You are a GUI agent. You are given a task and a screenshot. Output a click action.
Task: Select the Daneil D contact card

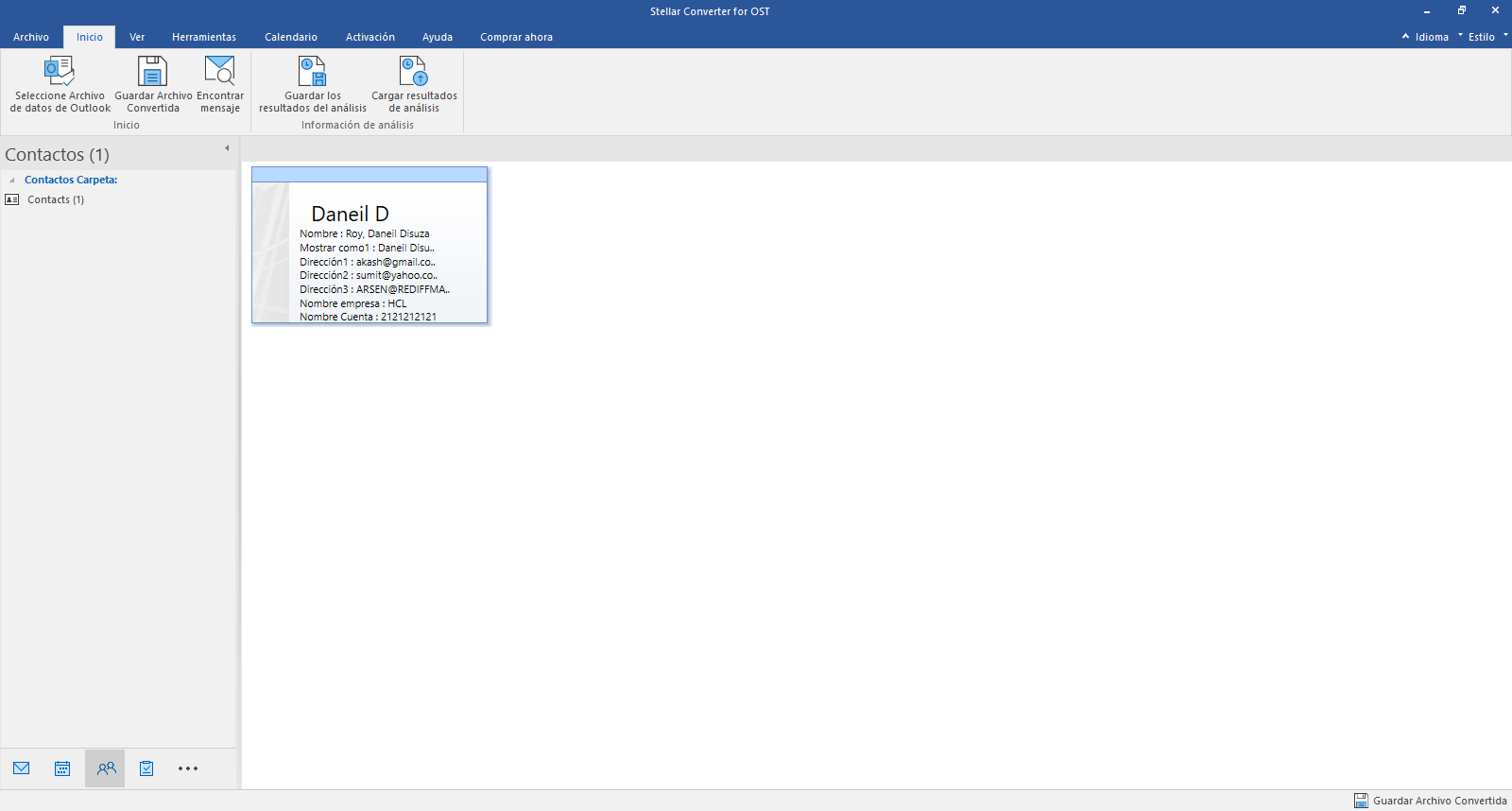click(x=369, y=245)
